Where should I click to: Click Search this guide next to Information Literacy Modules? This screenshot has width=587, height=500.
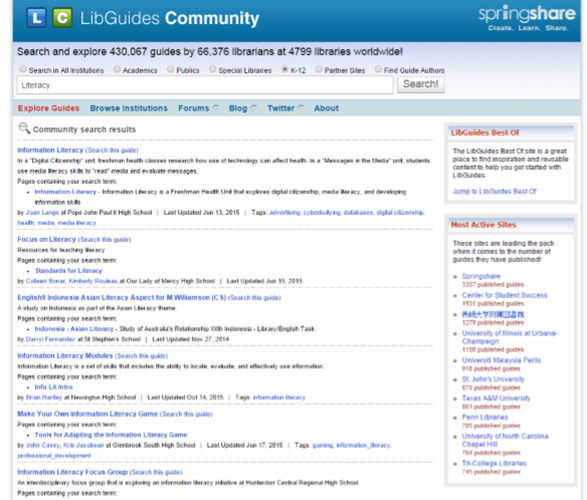click(142, 356)
